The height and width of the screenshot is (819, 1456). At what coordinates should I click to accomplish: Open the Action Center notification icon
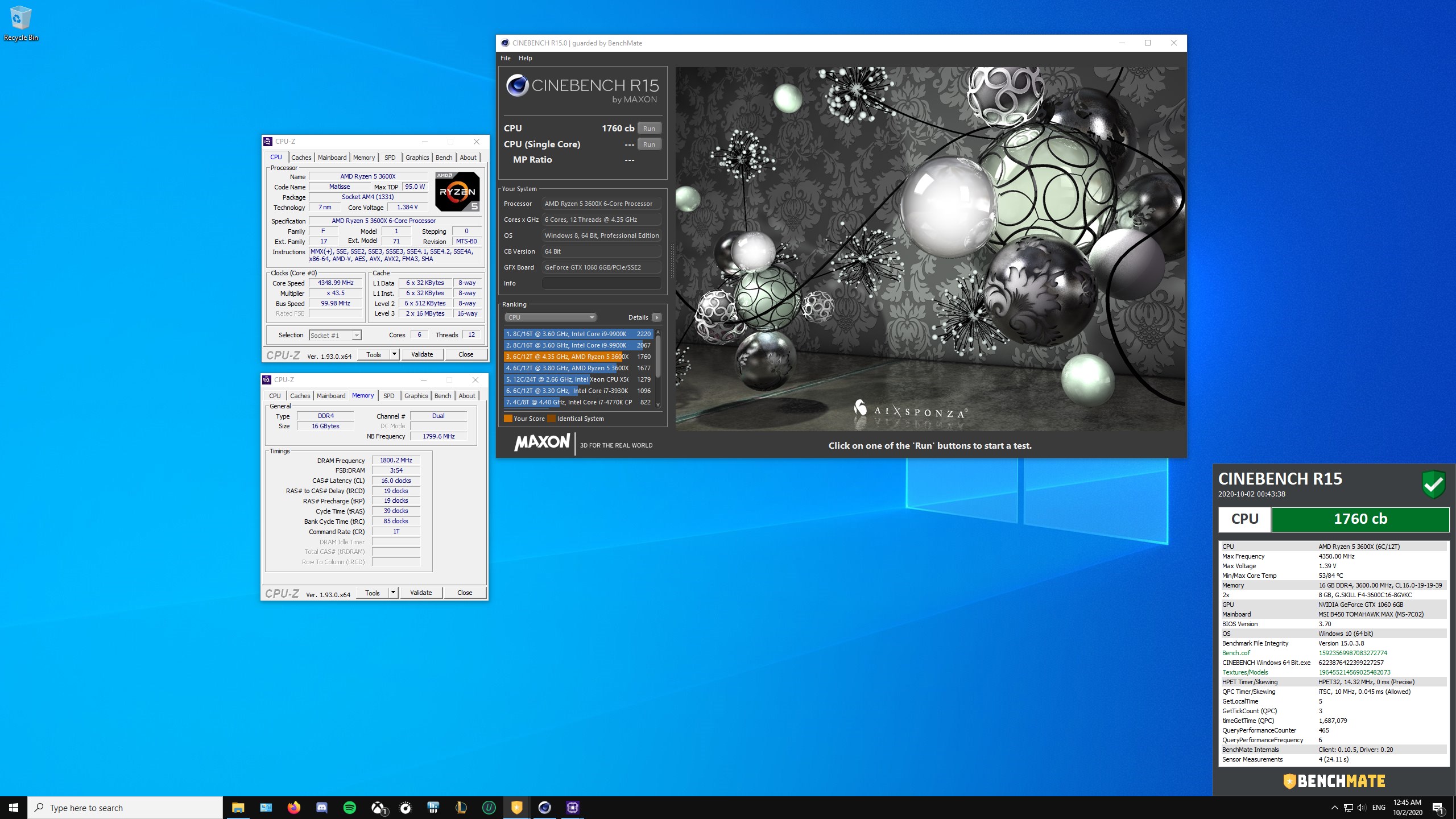pyautogui.click(x=1438, y=808)
